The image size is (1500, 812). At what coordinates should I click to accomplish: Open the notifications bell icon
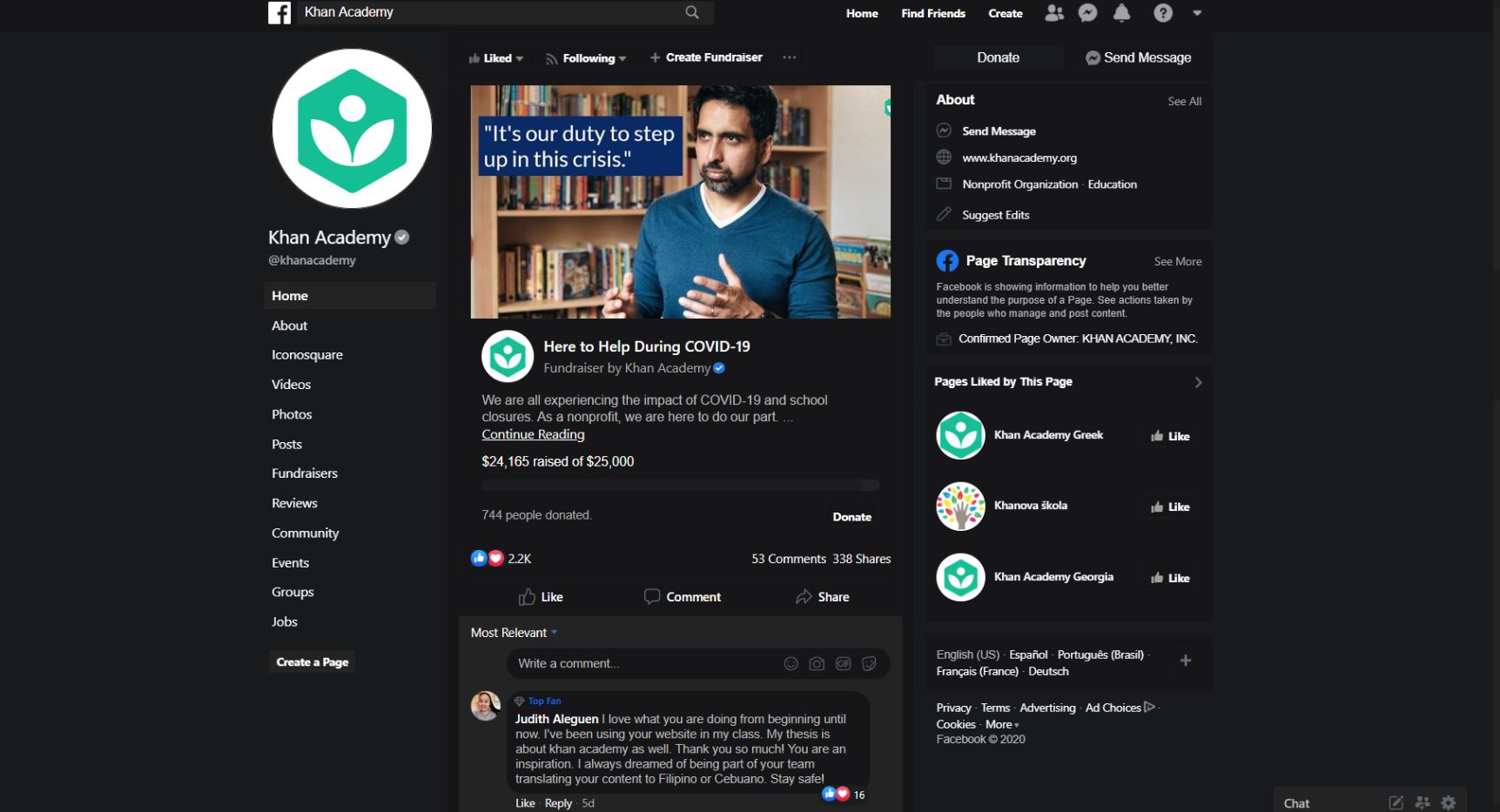[x=1122, y=12]
